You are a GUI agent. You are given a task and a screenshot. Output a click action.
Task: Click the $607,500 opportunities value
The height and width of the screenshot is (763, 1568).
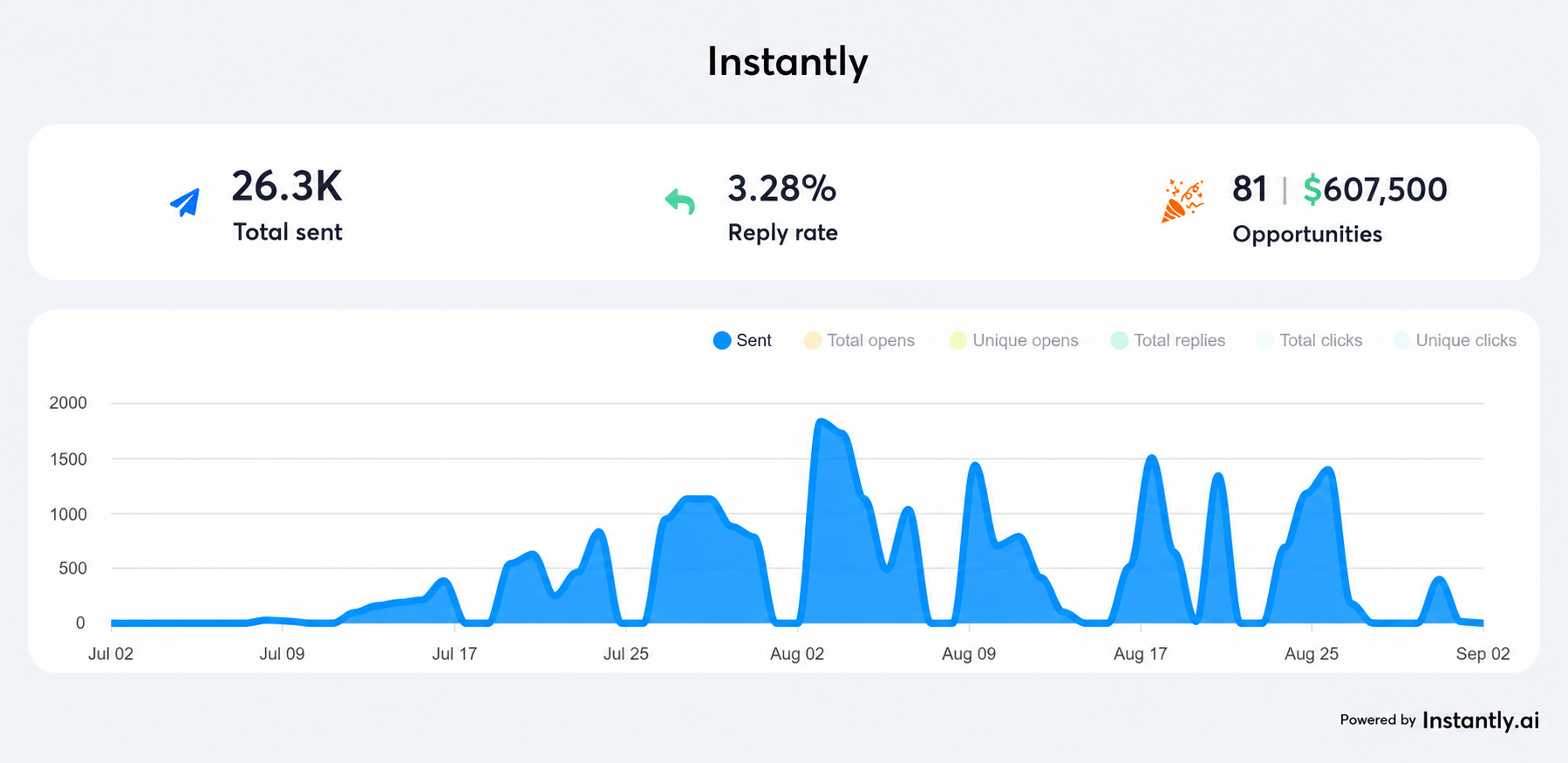click(1375, 189)
